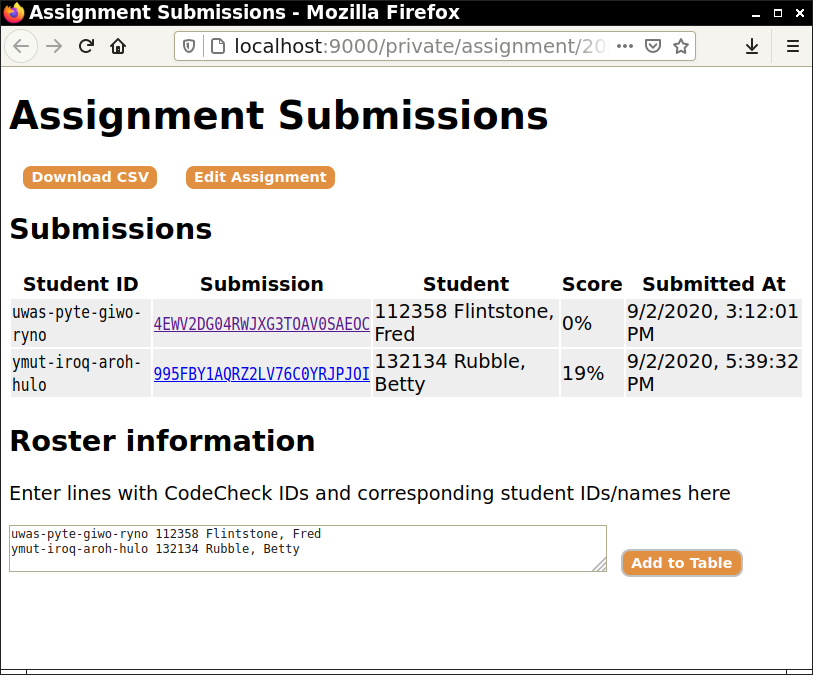
Task: Click the Download CSV button
Action: click(90, 177)
